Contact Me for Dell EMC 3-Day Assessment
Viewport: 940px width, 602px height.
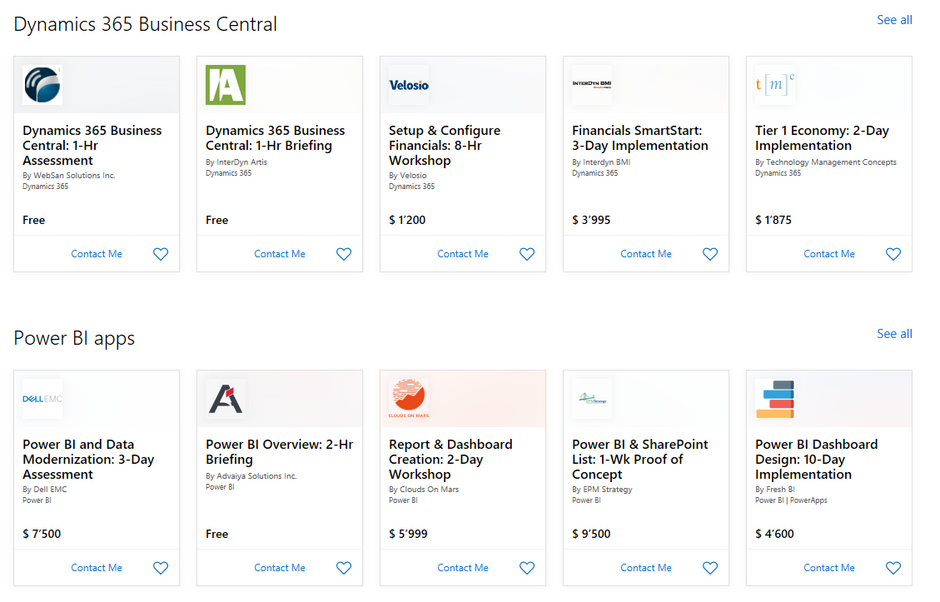(x=97, y=568)
